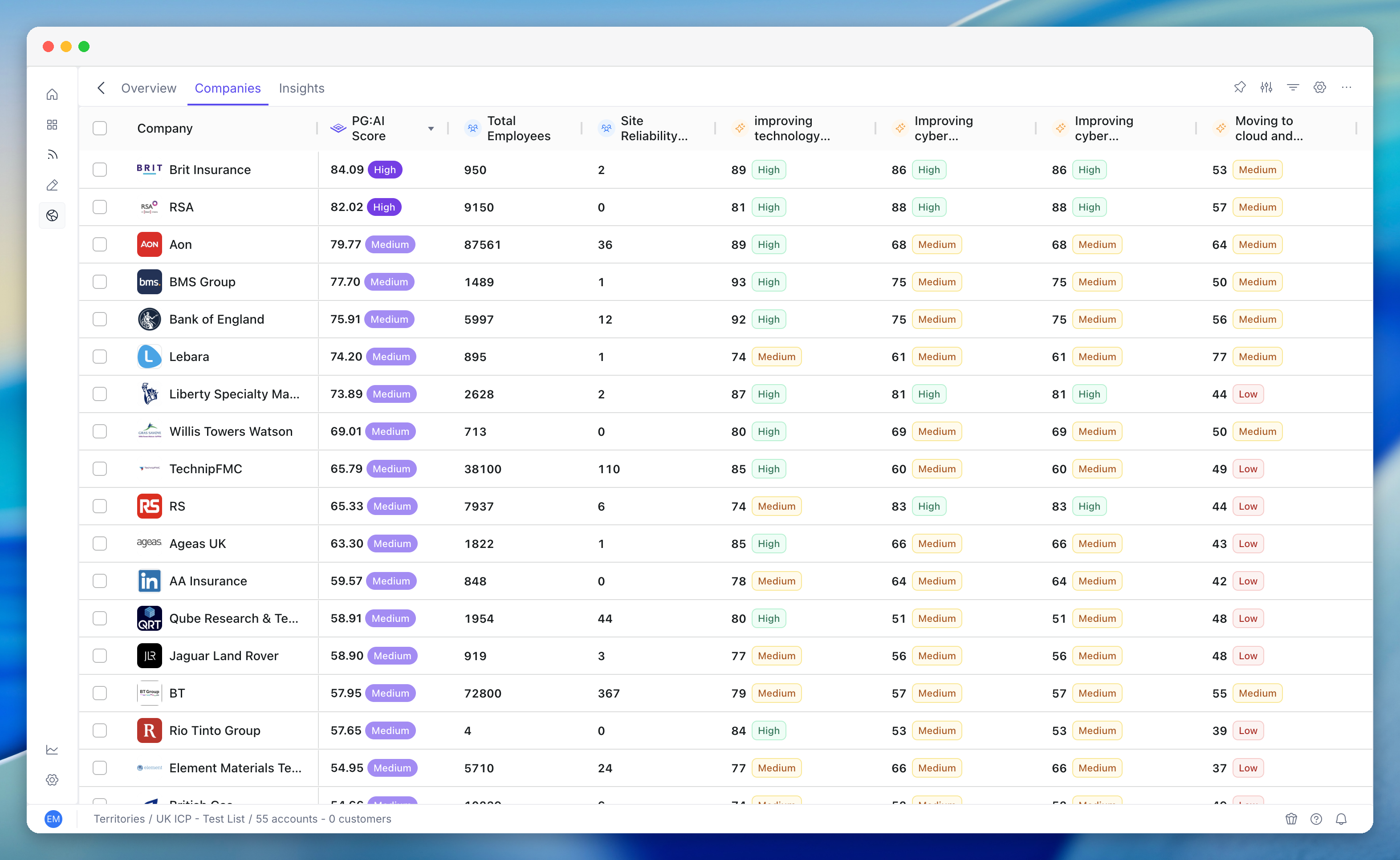The image size is (1400, 860).
Task: Pin this view with the pin icon
Action: pos(1240,87)
